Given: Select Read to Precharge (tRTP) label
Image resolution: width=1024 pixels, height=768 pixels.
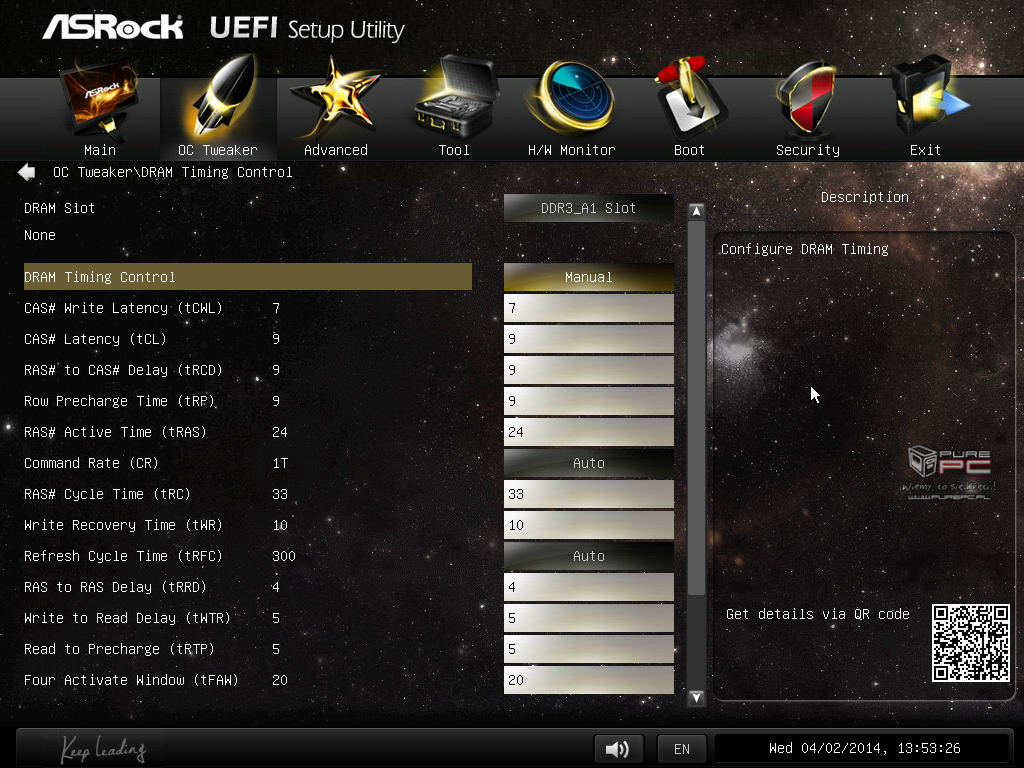Looking at the screenshot, I should coord(120,649).
